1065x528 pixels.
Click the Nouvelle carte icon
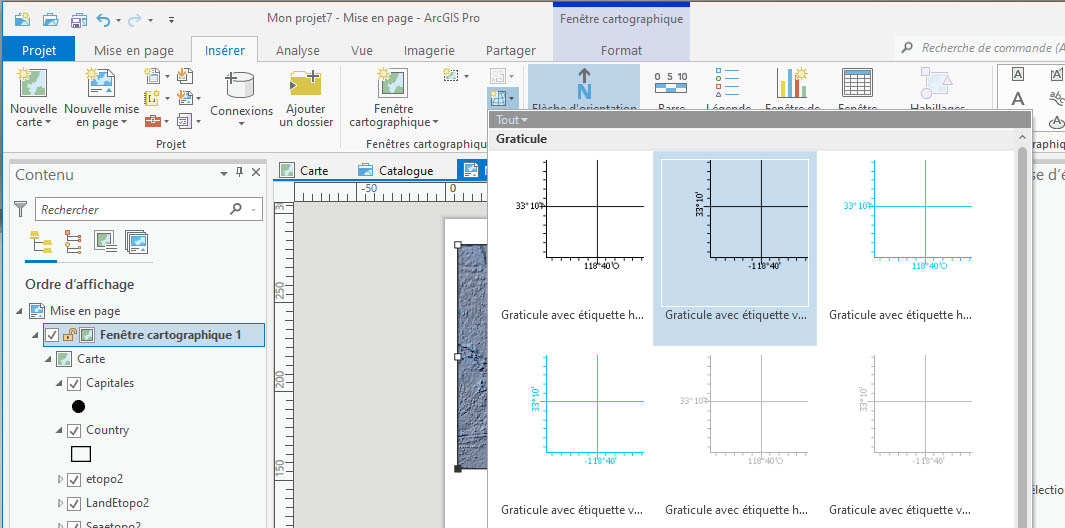pos(33,85)
